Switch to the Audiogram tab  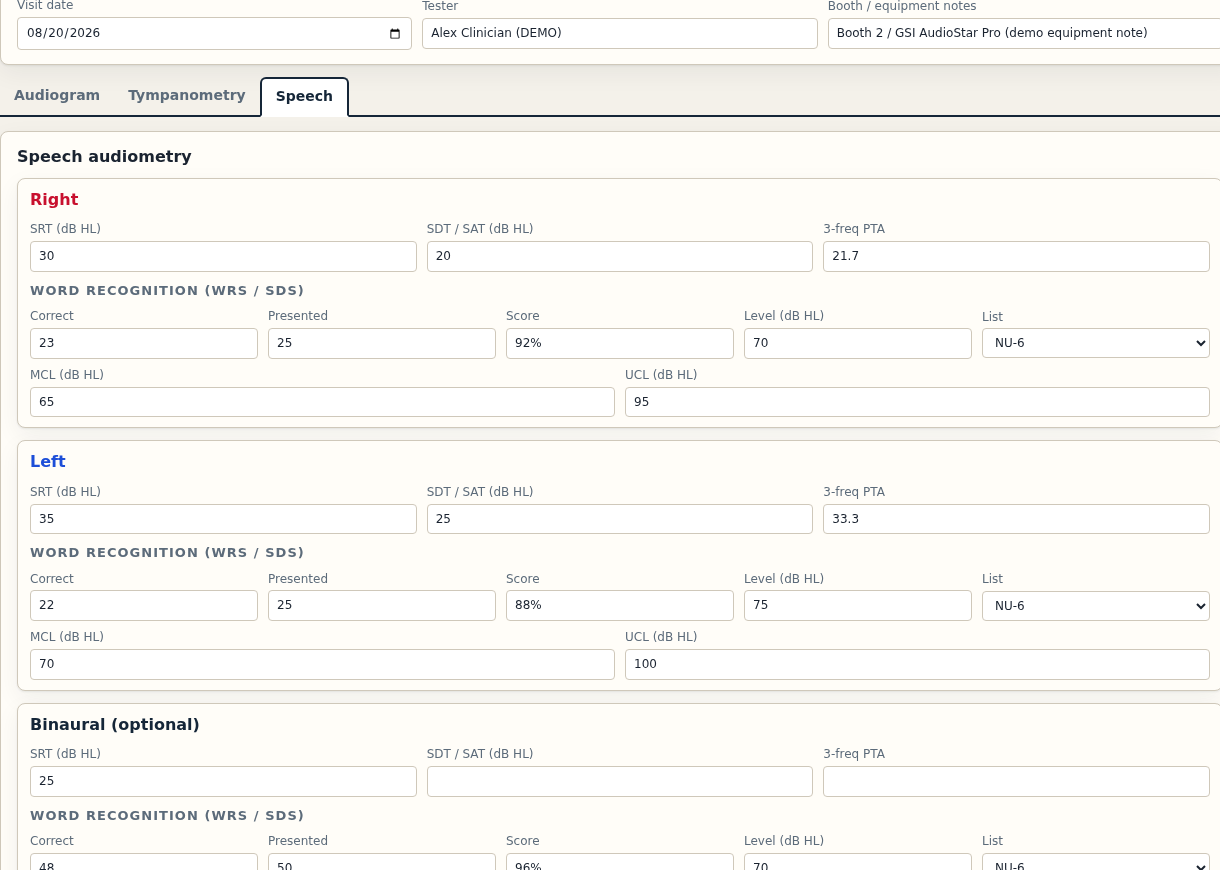click(57, 95)
